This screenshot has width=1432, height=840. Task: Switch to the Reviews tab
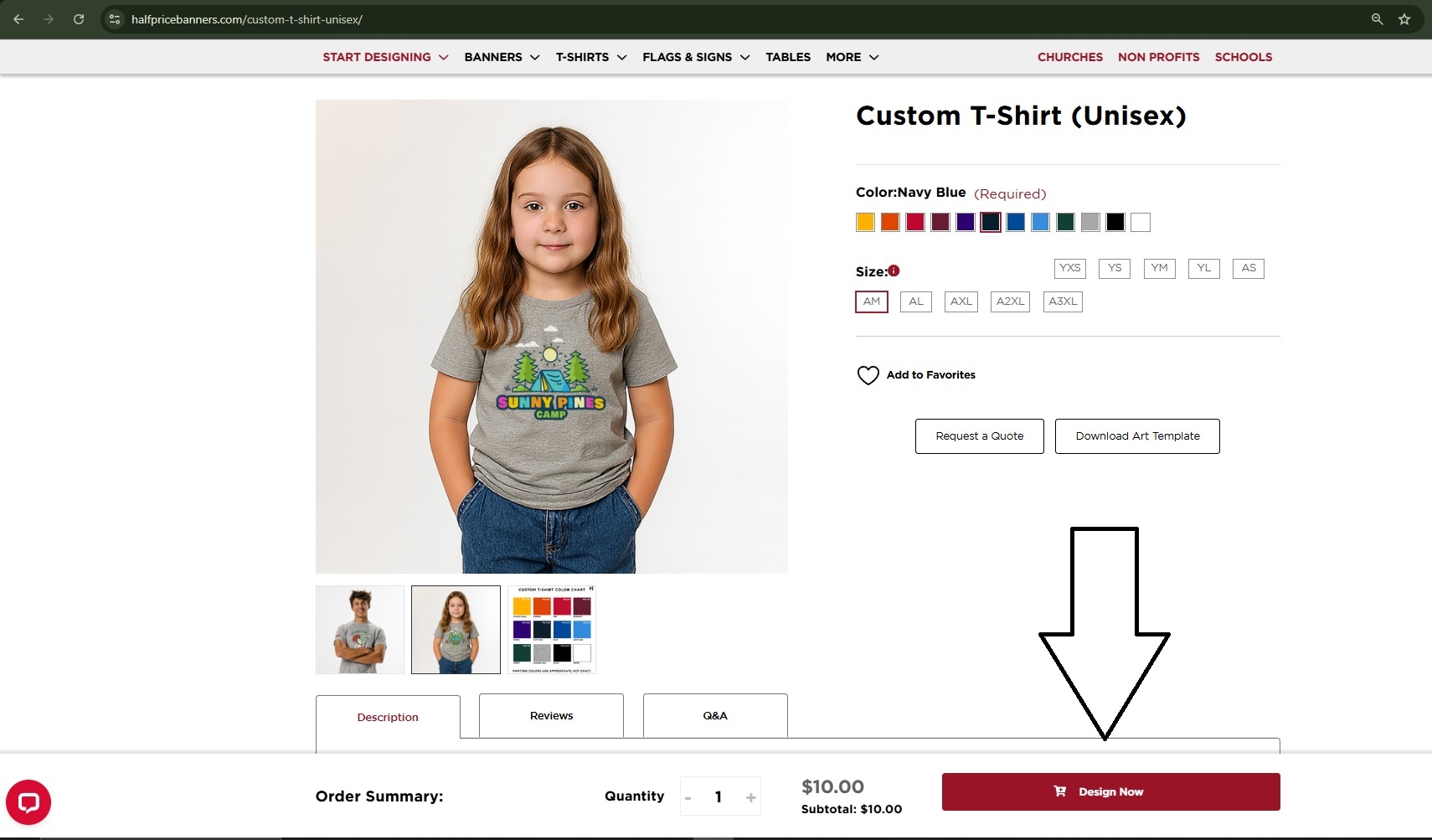[x=551, y=716]
